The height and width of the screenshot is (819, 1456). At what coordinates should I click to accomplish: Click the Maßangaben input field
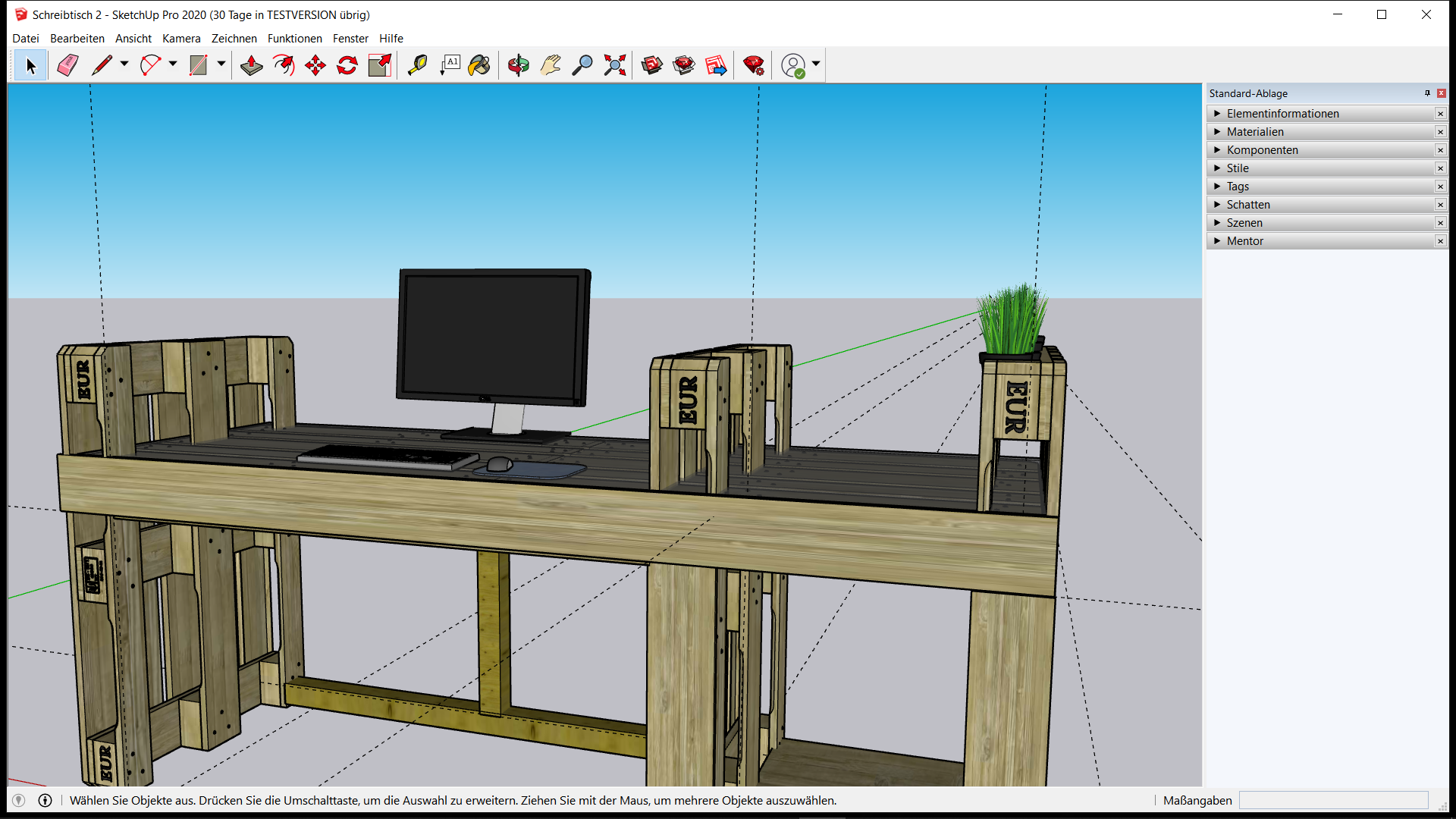1333,800
